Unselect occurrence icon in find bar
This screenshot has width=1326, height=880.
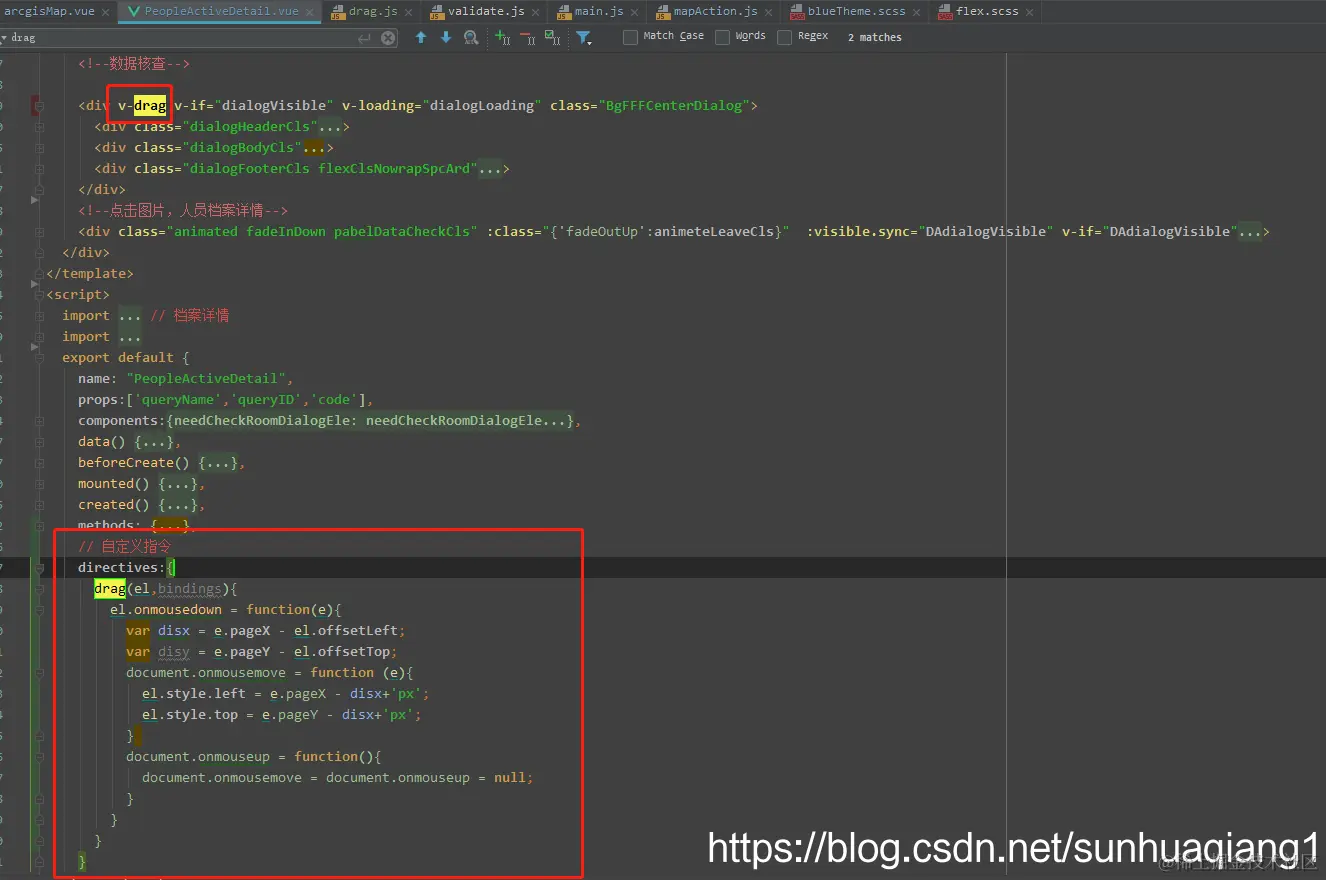528,37
